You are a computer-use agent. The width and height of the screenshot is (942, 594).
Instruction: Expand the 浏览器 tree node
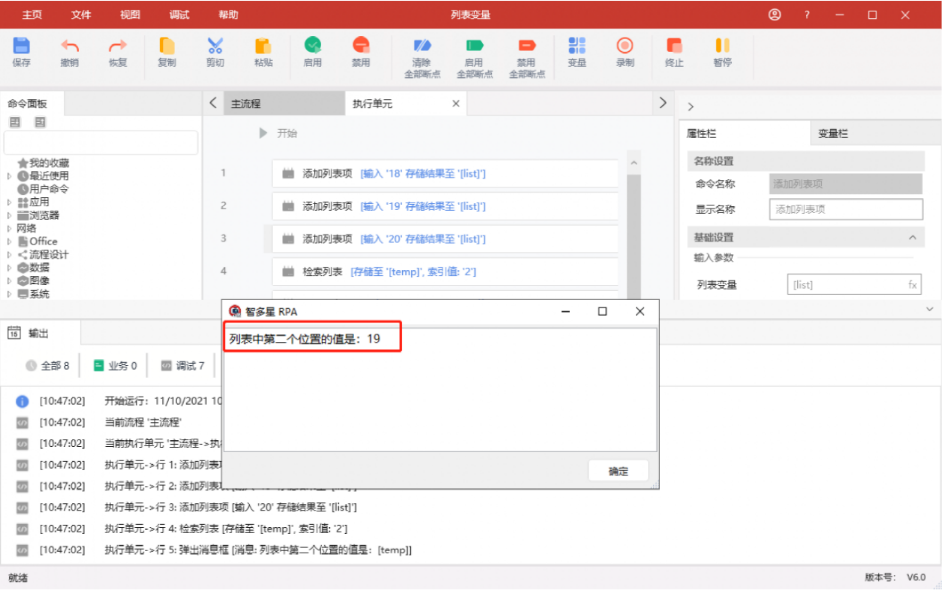(10, 216)
